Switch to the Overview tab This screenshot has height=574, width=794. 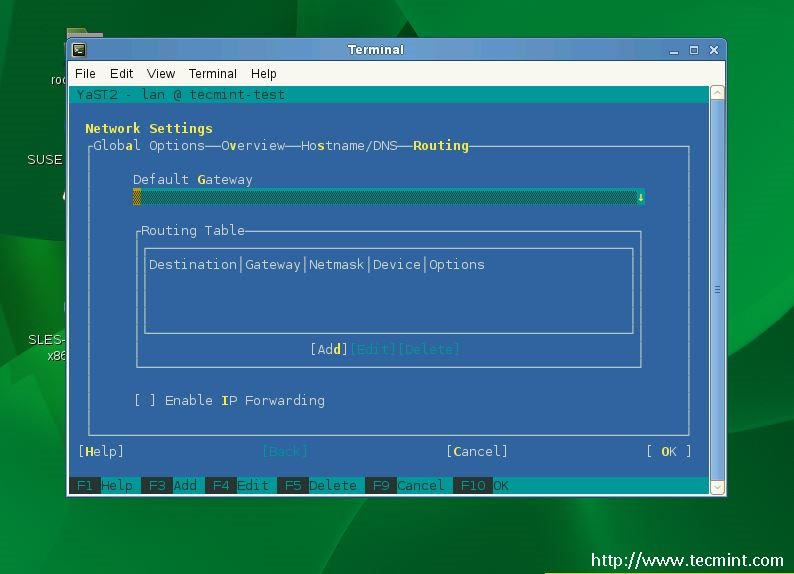tap(253, 146)
